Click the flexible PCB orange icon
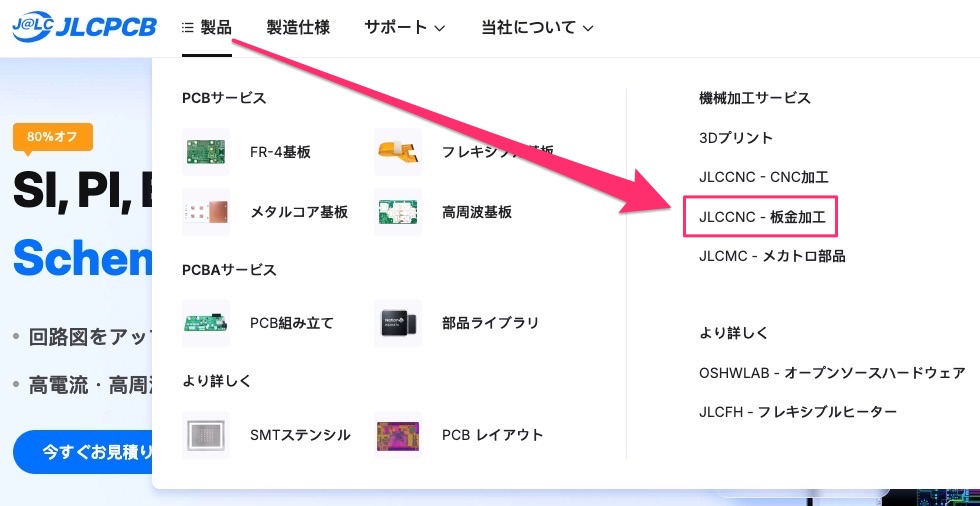The image size is (980, 506). (x=398, y=152)
